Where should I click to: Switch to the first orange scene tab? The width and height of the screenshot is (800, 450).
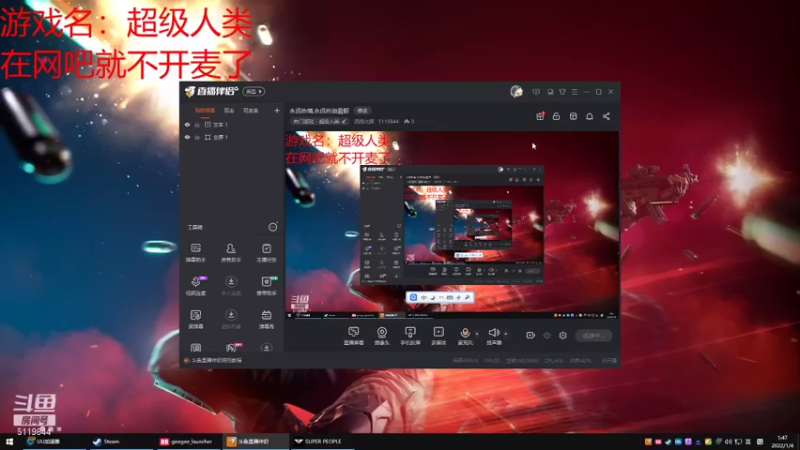click(x=205, y=110)
